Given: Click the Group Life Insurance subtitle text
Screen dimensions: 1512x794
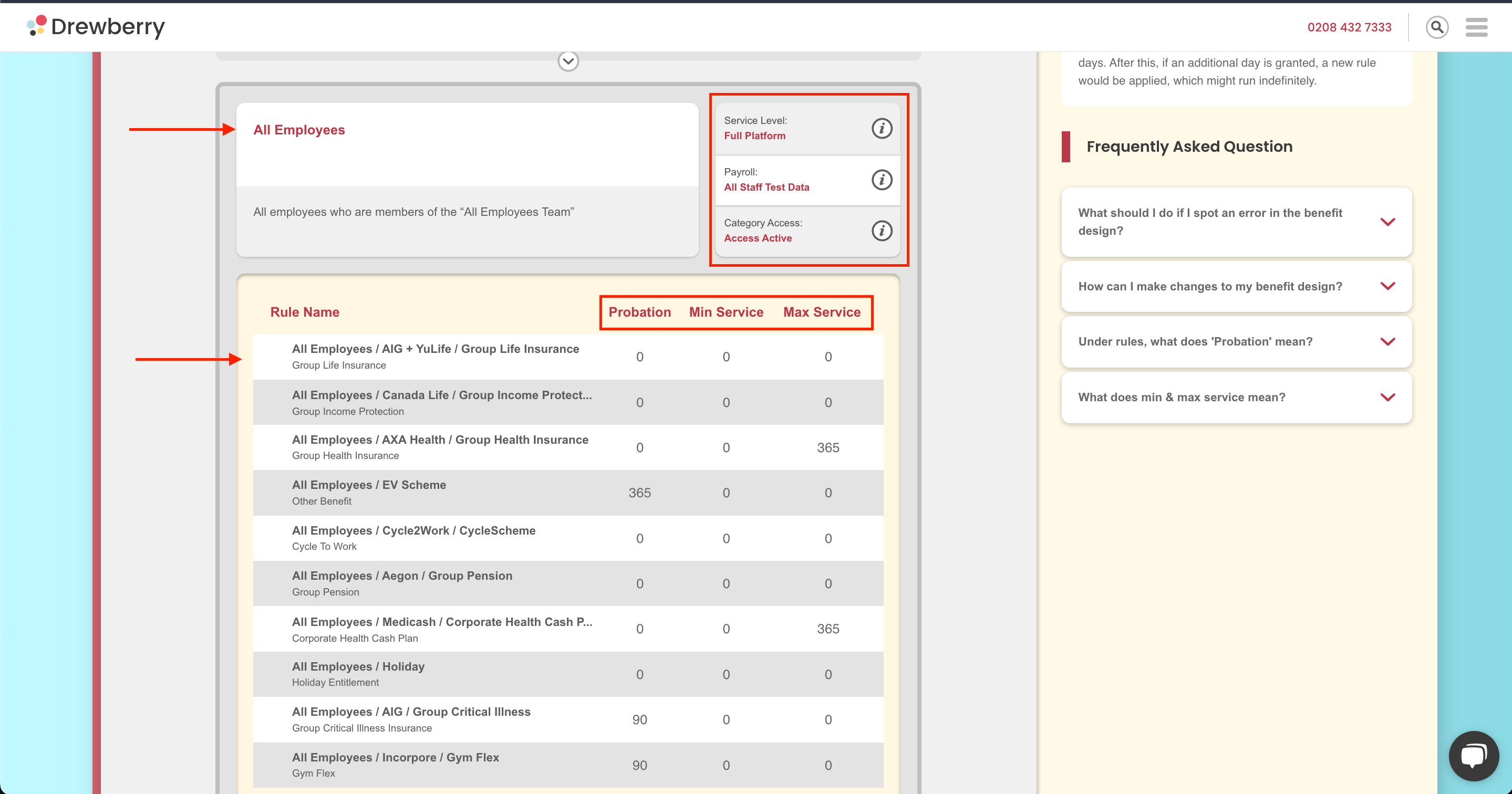Looking at the screenshot, I should click(339, 365).
